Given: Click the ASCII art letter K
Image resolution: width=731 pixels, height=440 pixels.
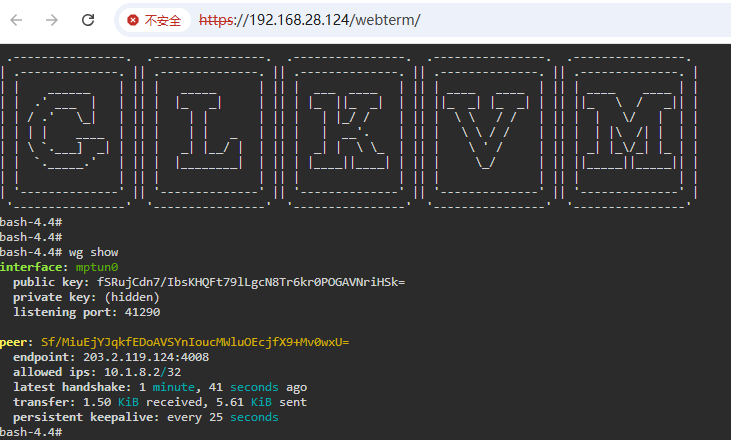Looking at the screenshot, I should 349,131.
